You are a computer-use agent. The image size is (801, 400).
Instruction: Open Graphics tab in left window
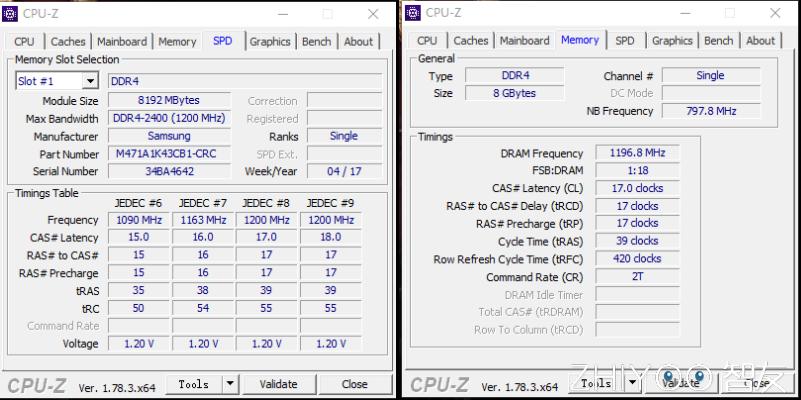point(270,42)
